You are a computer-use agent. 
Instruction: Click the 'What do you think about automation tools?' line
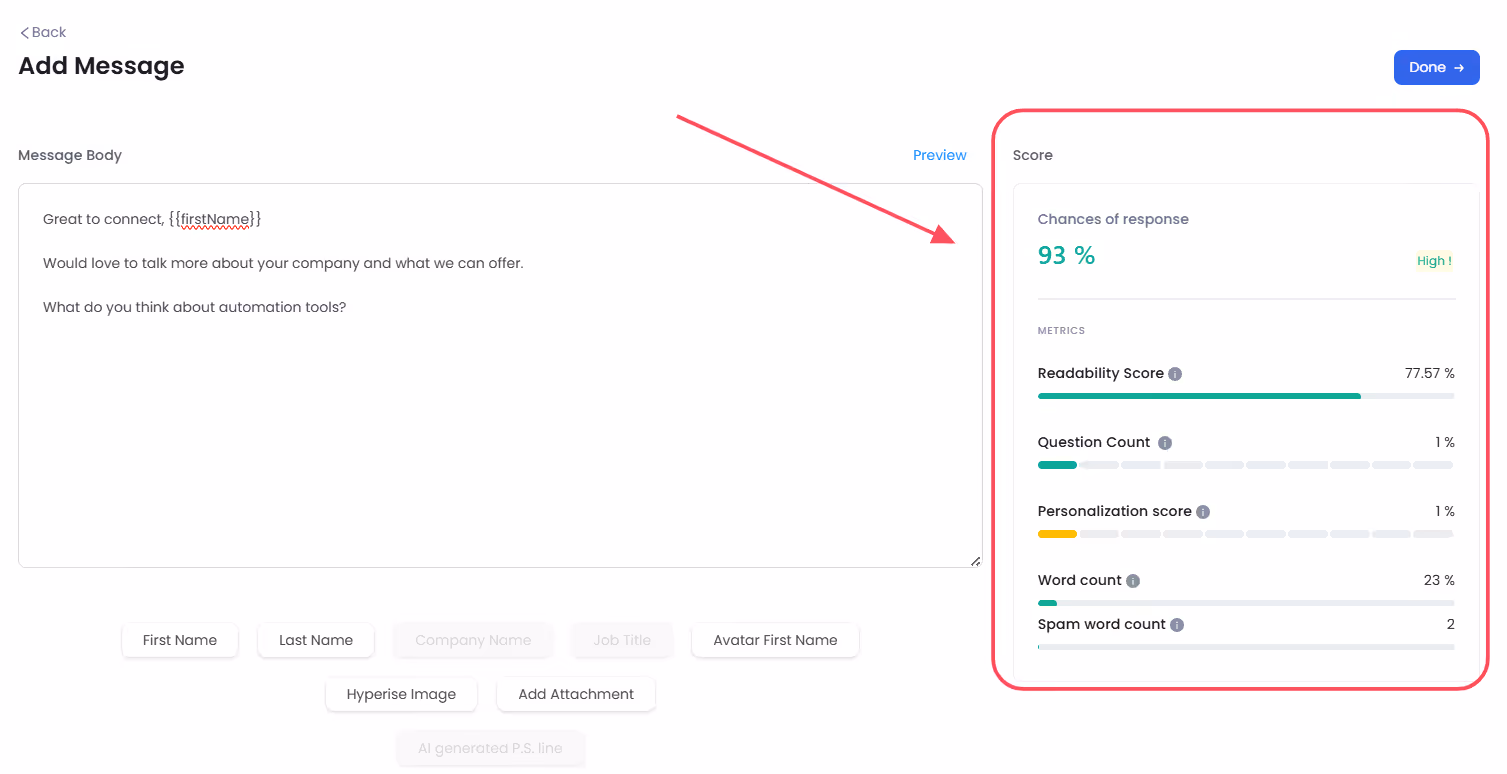(194, 307)
